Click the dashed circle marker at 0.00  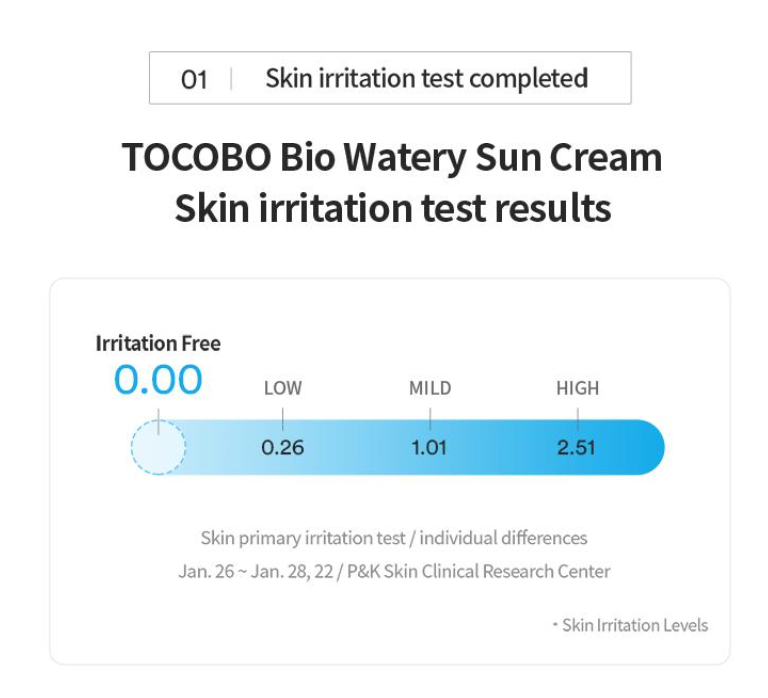158,447
